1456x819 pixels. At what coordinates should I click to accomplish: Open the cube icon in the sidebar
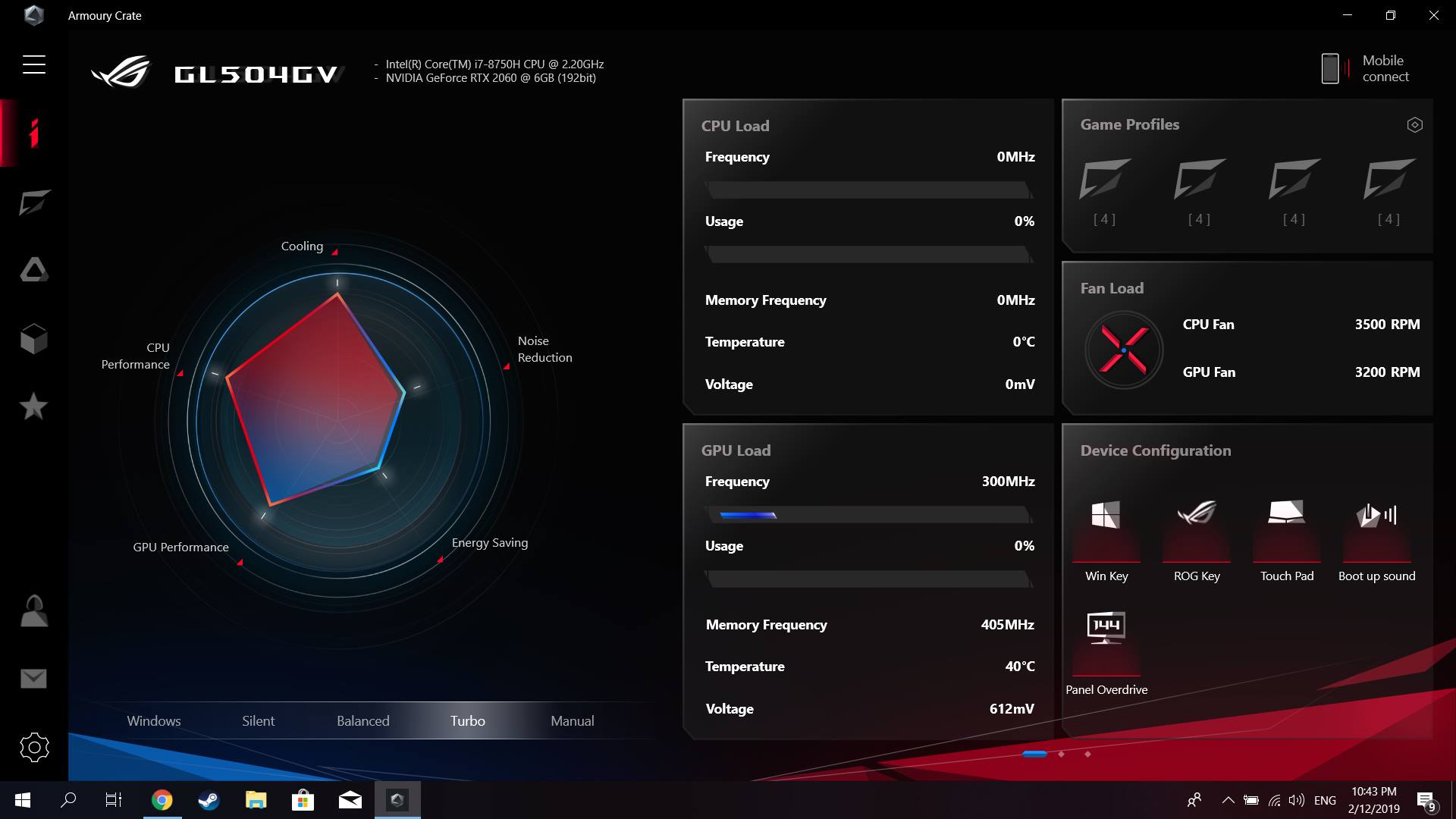[34, 339]
